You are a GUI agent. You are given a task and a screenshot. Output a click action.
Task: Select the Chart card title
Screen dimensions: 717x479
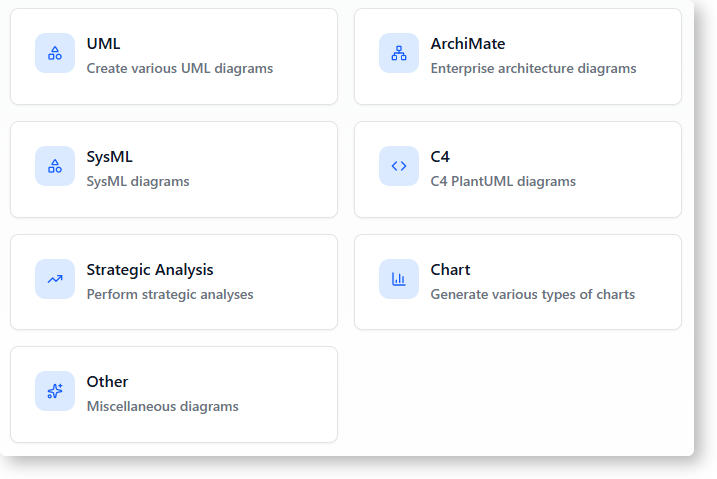(450, 270)
